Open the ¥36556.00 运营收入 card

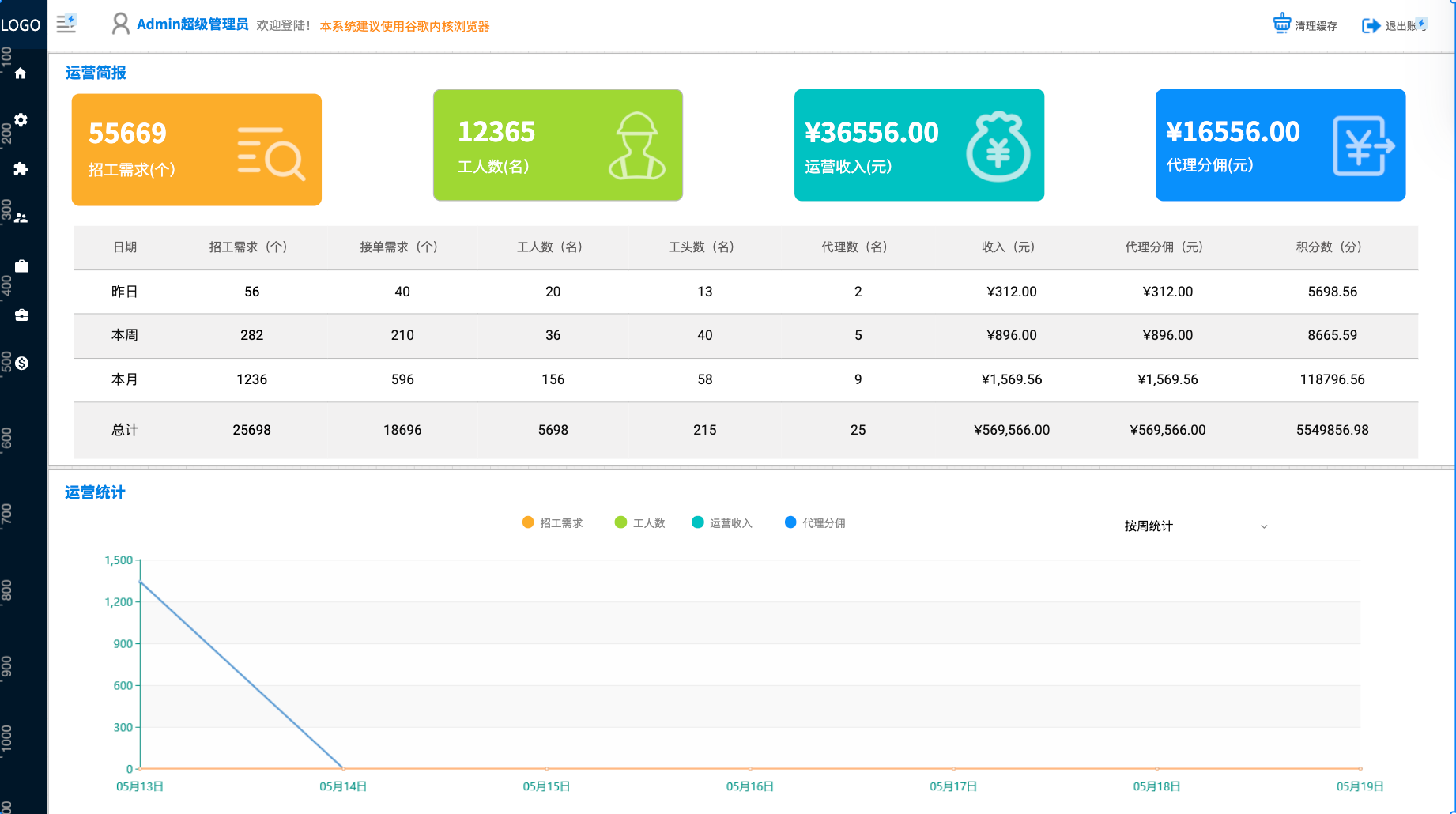pyautogui.click(x=919, y=145)
